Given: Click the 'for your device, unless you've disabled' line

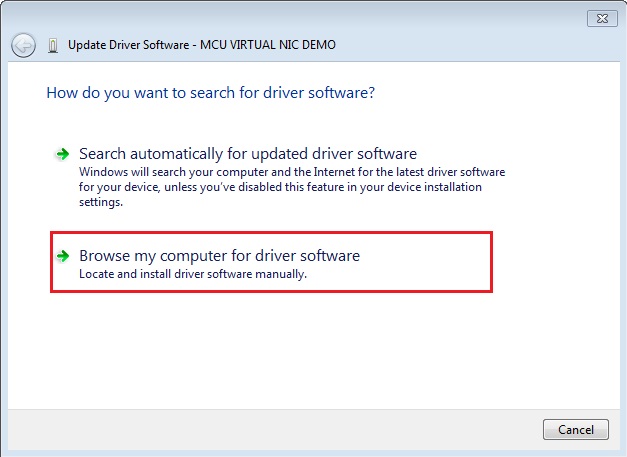Looking at the screenshot, I should coord(279,187).
